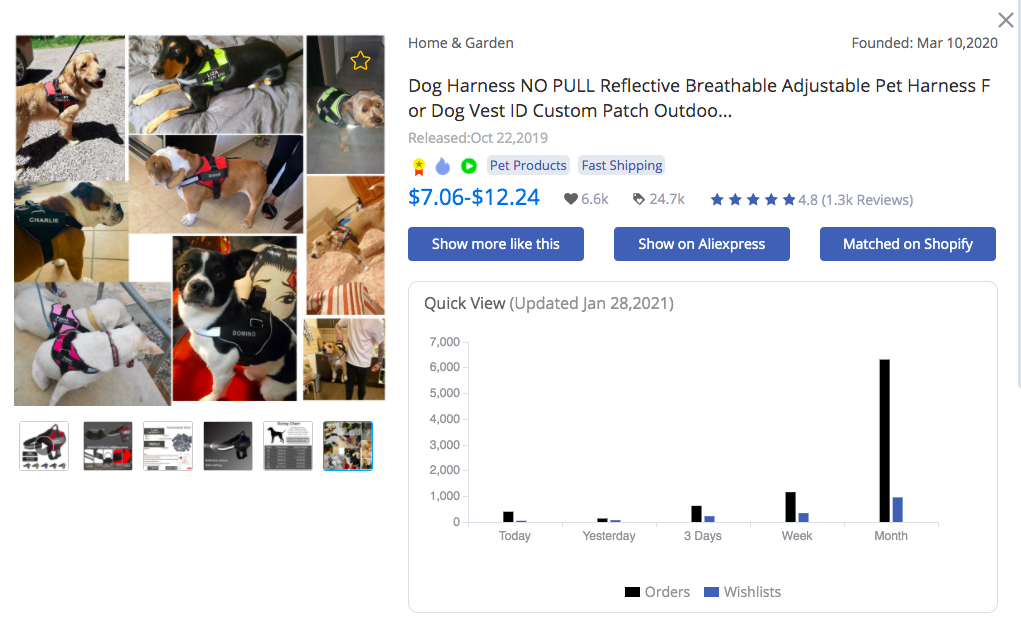Click the blue flame hot icon
Viewport: 1021px width, 625px height.
tap(443, 166)
